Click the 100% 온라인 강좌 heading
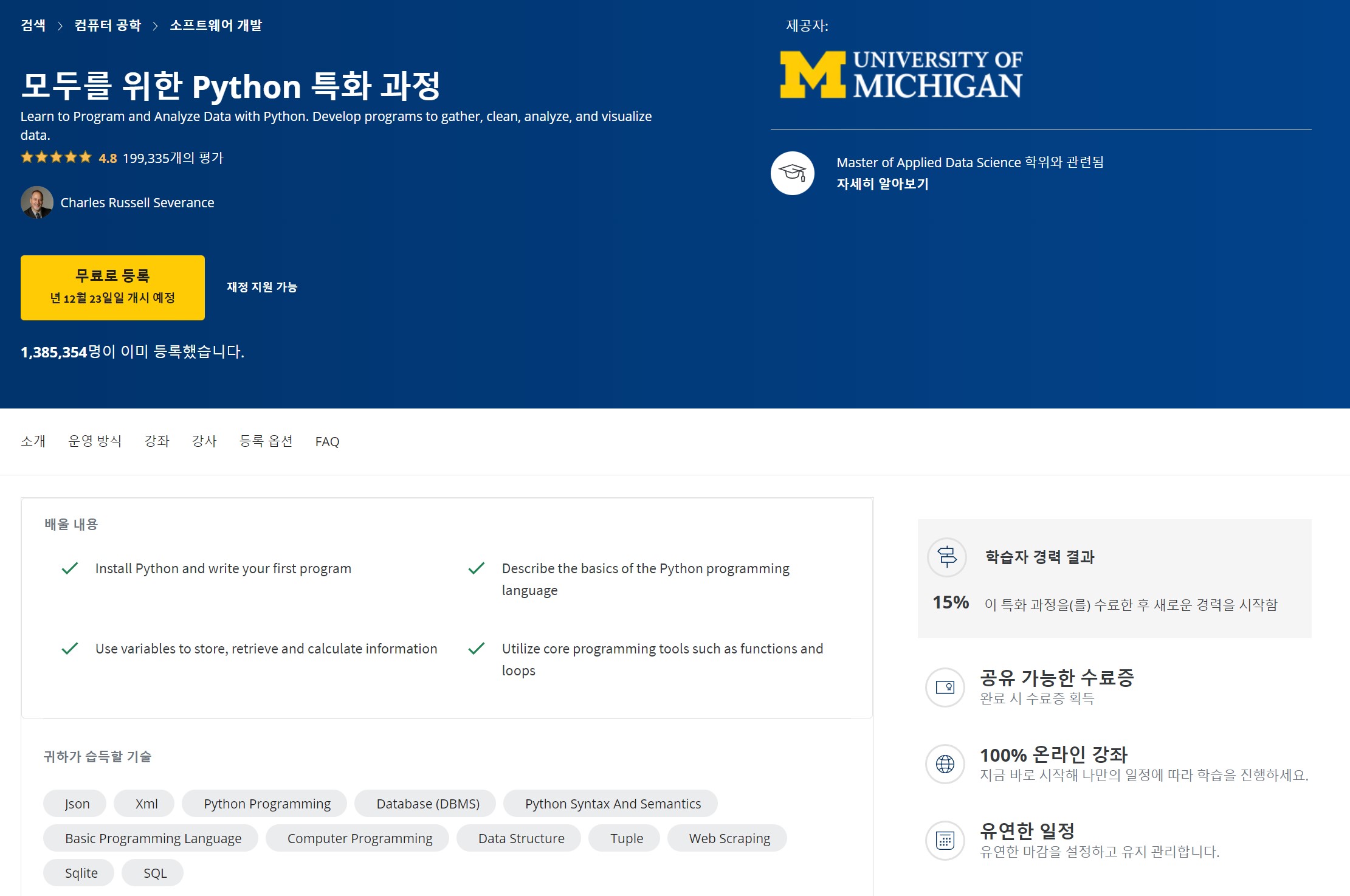The width and height of the screenshot is (1350, 896). tap(1053, 754)
